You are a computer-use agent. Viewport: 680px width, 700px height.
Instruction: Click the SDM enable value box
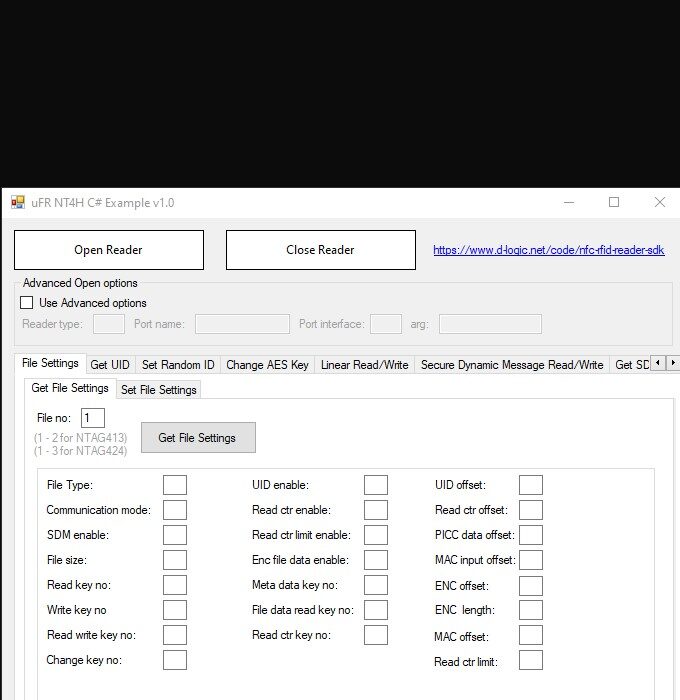point(175,535)
